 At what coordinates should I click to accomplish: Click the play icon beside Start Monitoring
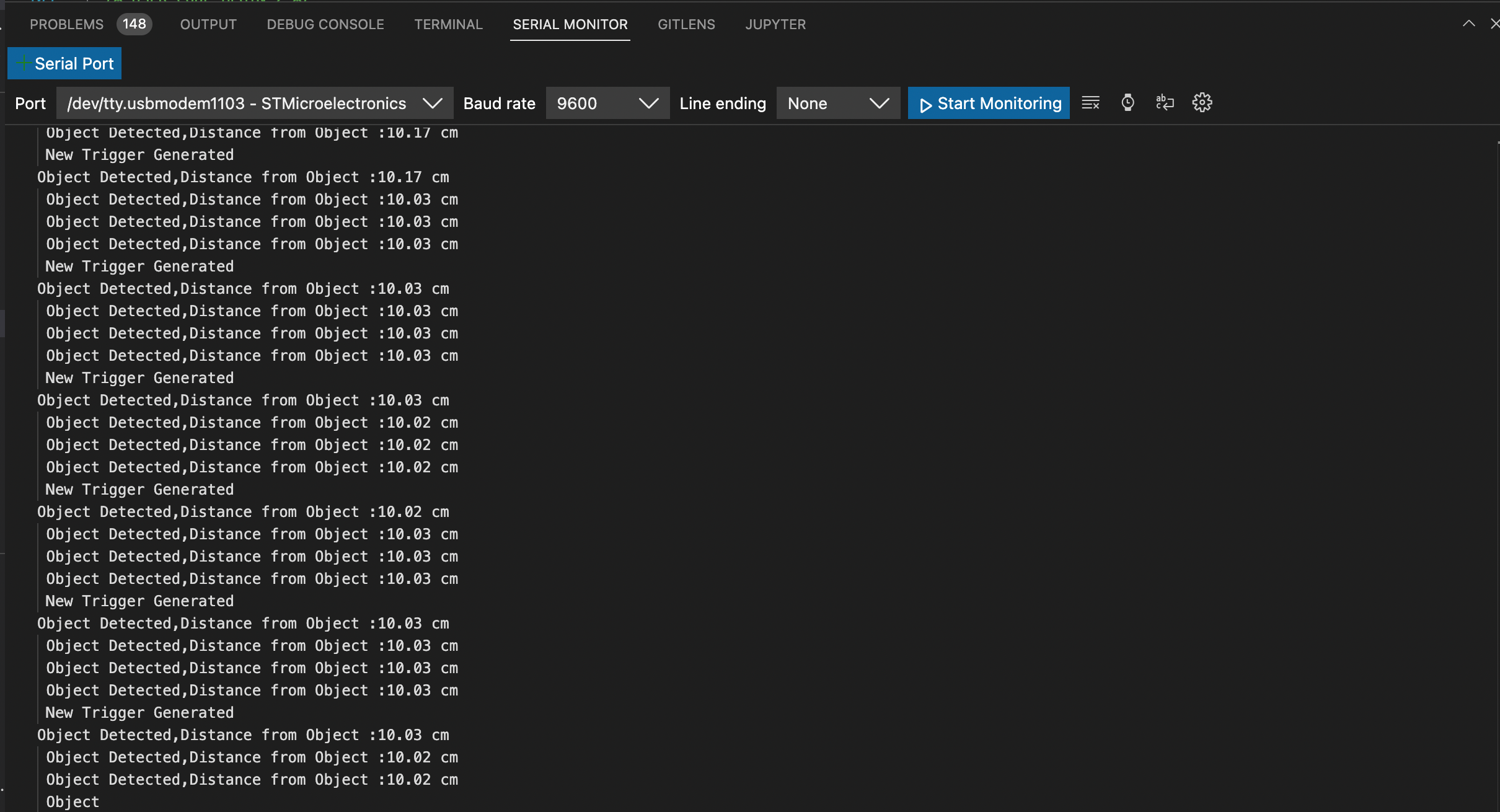tap(926, 104)
